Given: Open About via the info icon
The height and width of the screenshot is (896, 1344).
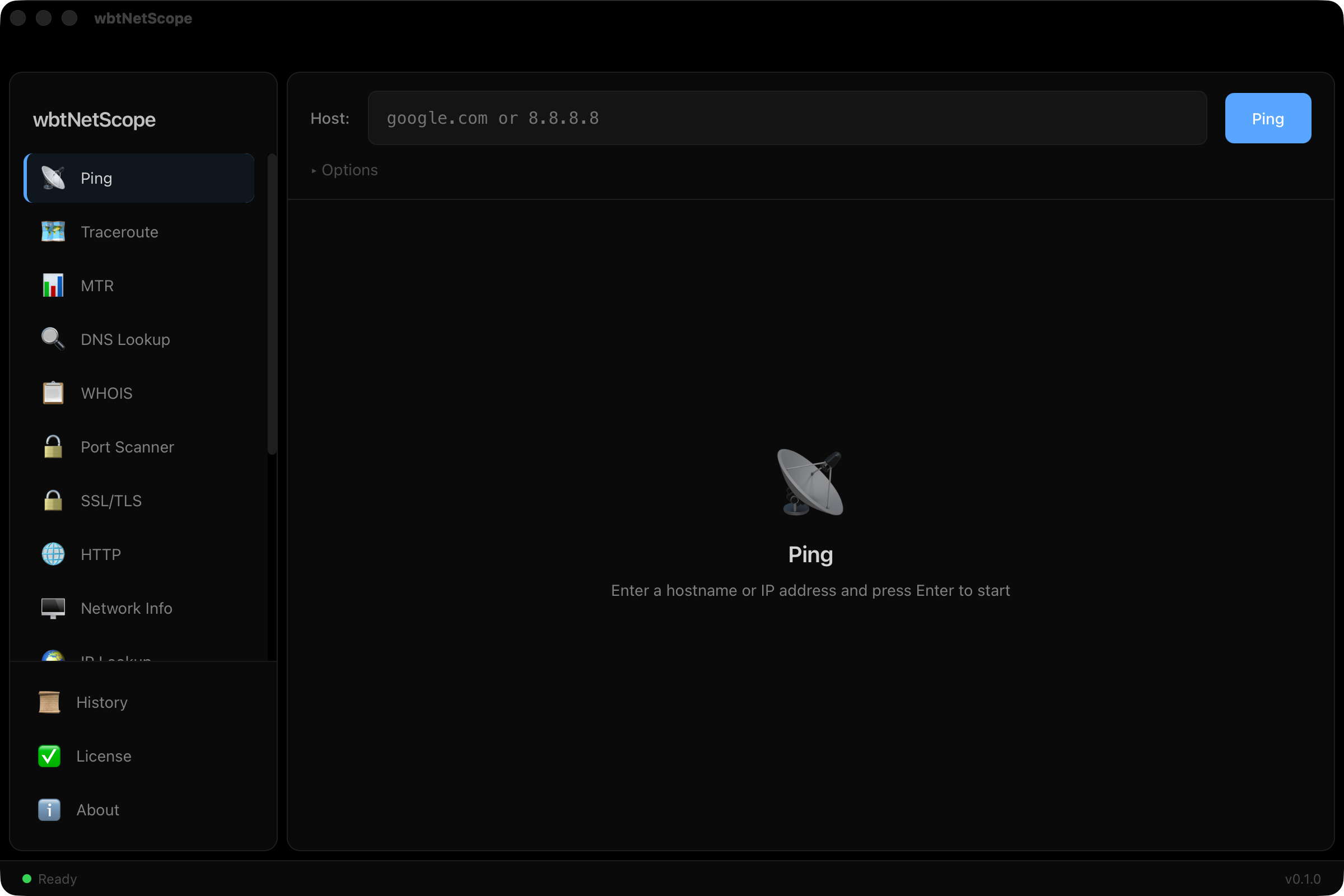Looking at the screenshot, I should click(50, 810).
